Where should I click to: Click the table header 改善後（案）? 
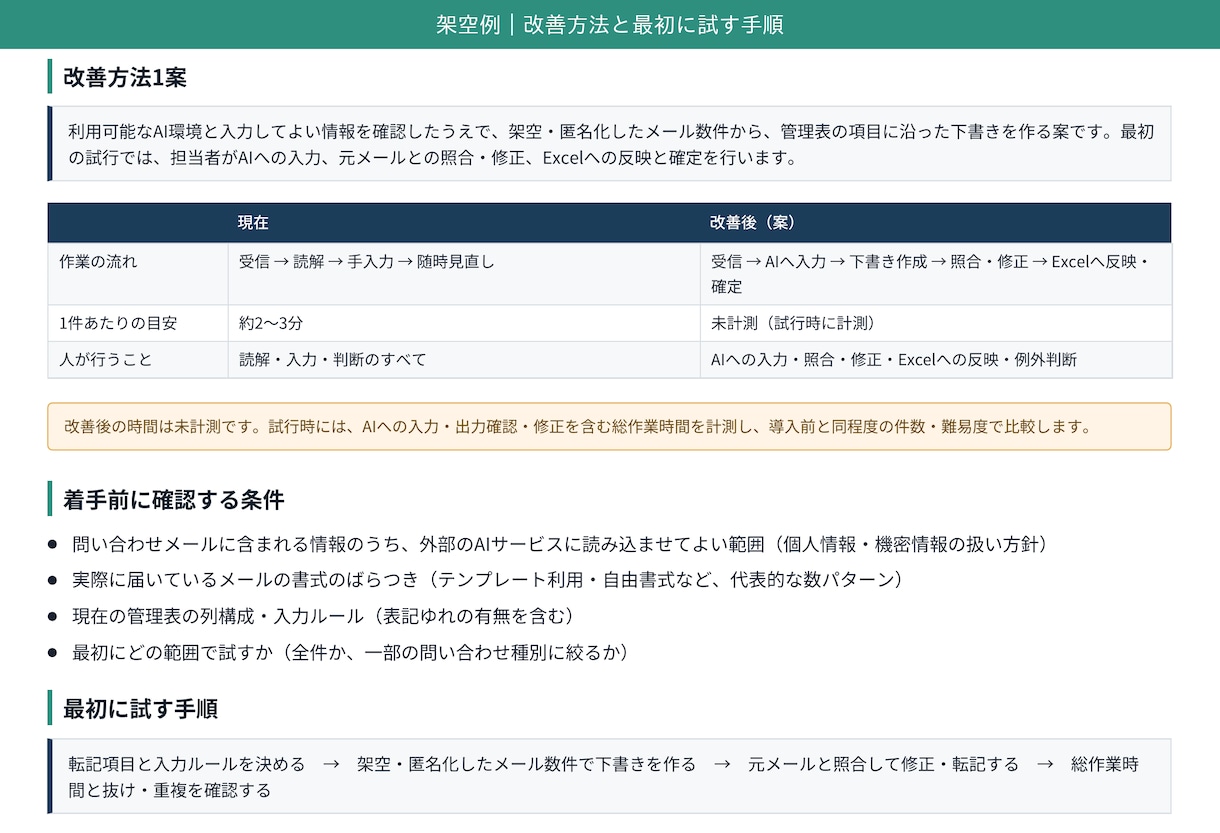click(x=935, y=223)
